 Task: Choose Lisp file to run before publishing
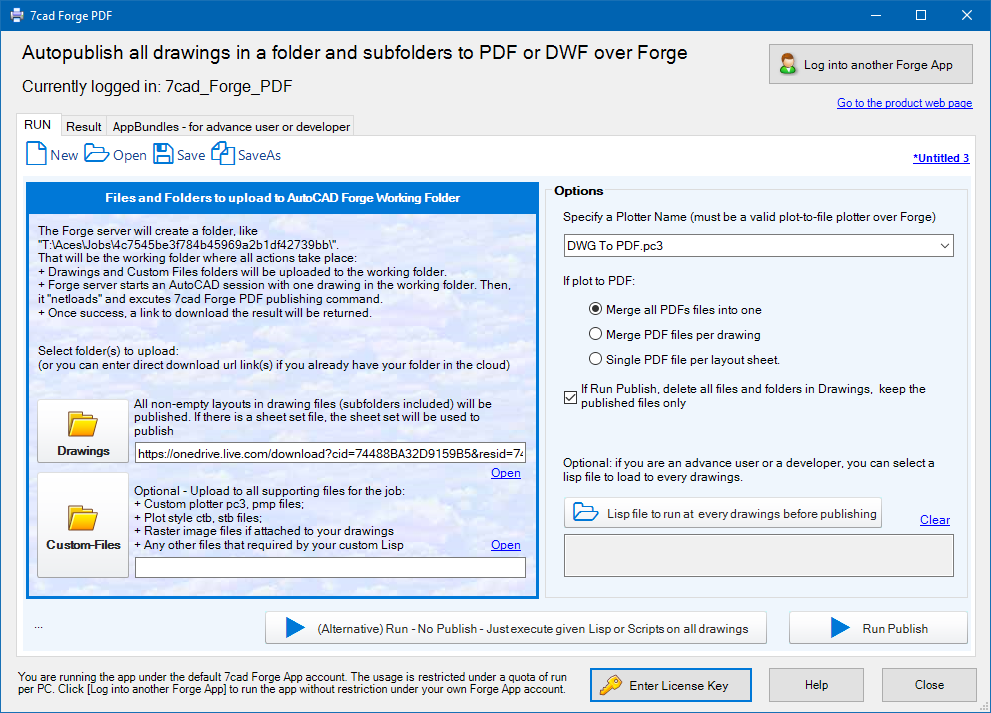723,513
